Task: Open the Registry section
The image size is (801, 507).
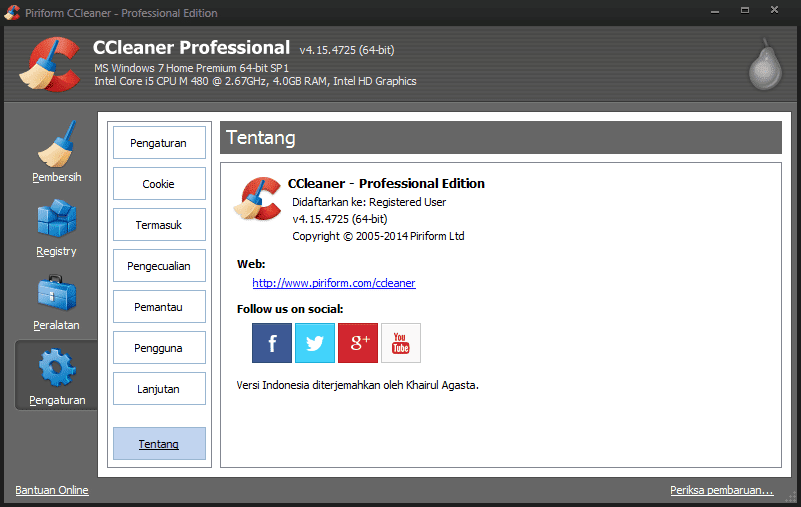Action: tap(56, 228)
